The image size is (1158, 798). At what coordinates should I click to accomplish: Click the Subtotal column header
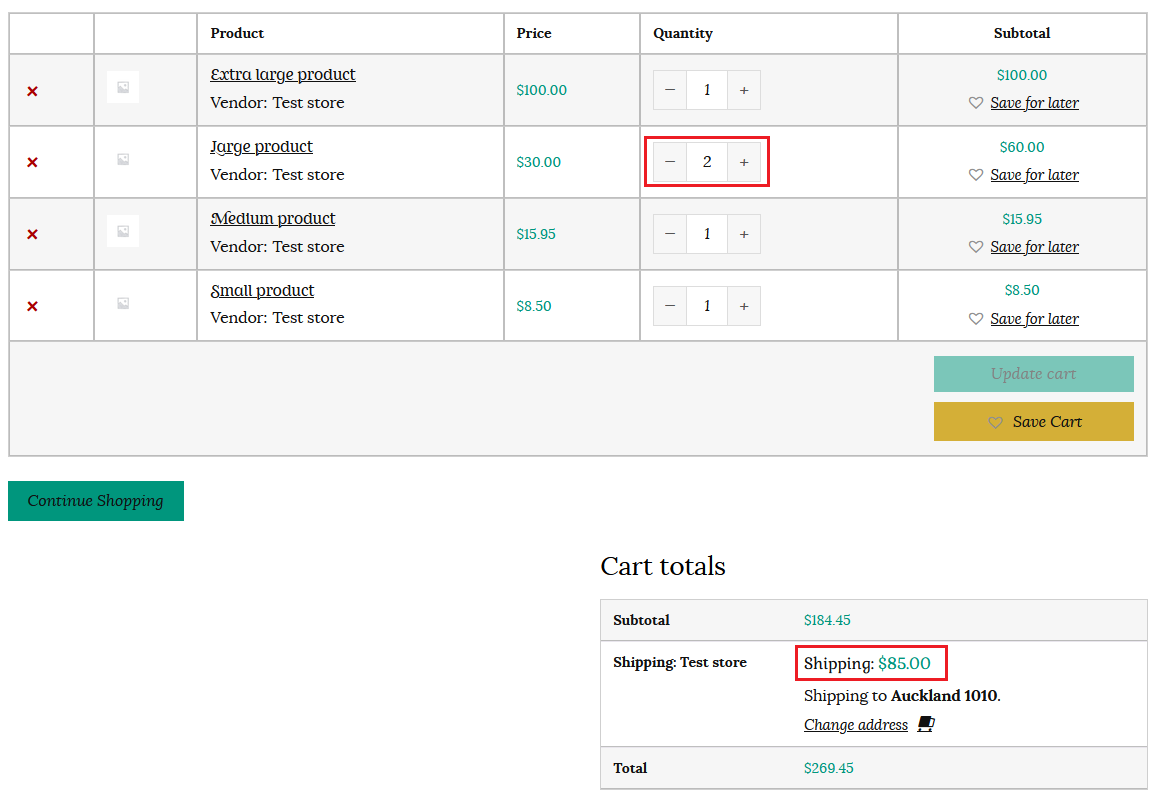[1021, 33]
